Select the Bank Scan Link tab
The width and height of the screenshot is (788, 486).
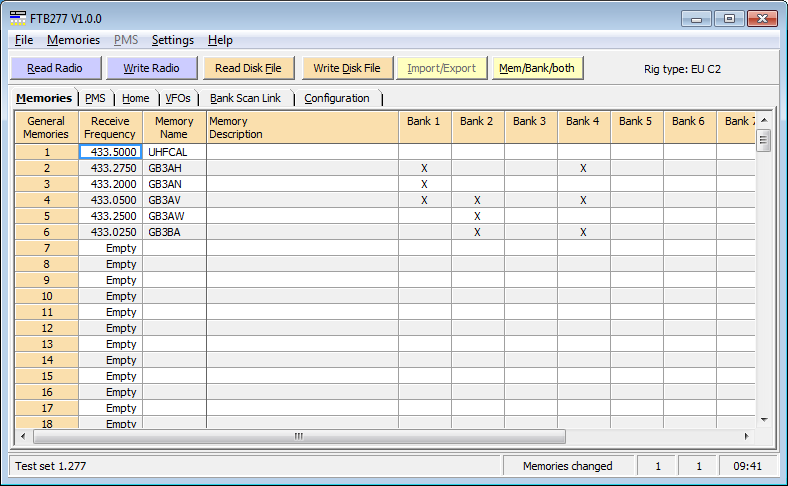pos(245,98)
